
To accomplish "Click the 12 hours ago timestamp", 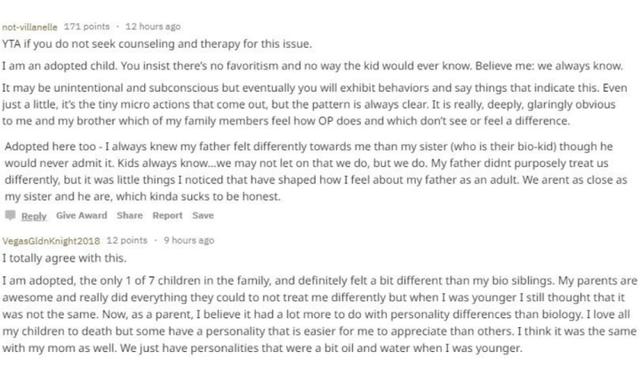I will coord(153,27).
